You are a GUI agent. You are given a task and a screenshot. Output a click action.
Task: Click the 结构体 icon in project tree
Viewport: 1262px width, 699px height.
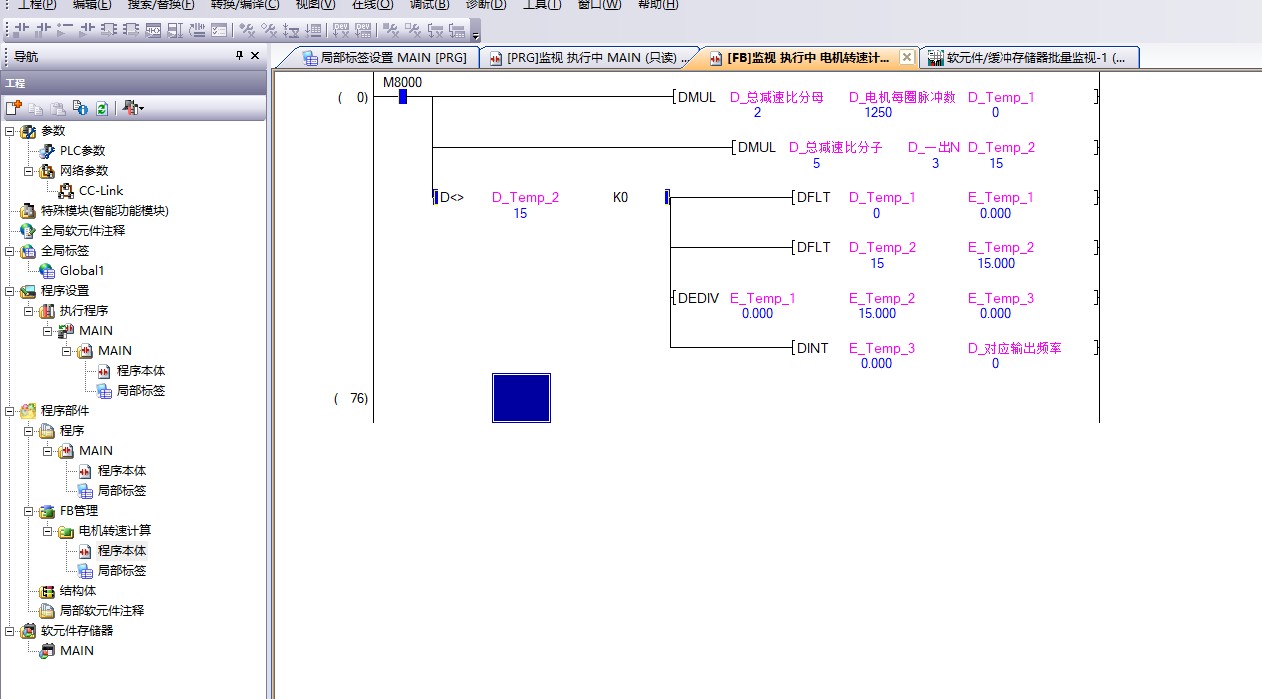[47, 591]
